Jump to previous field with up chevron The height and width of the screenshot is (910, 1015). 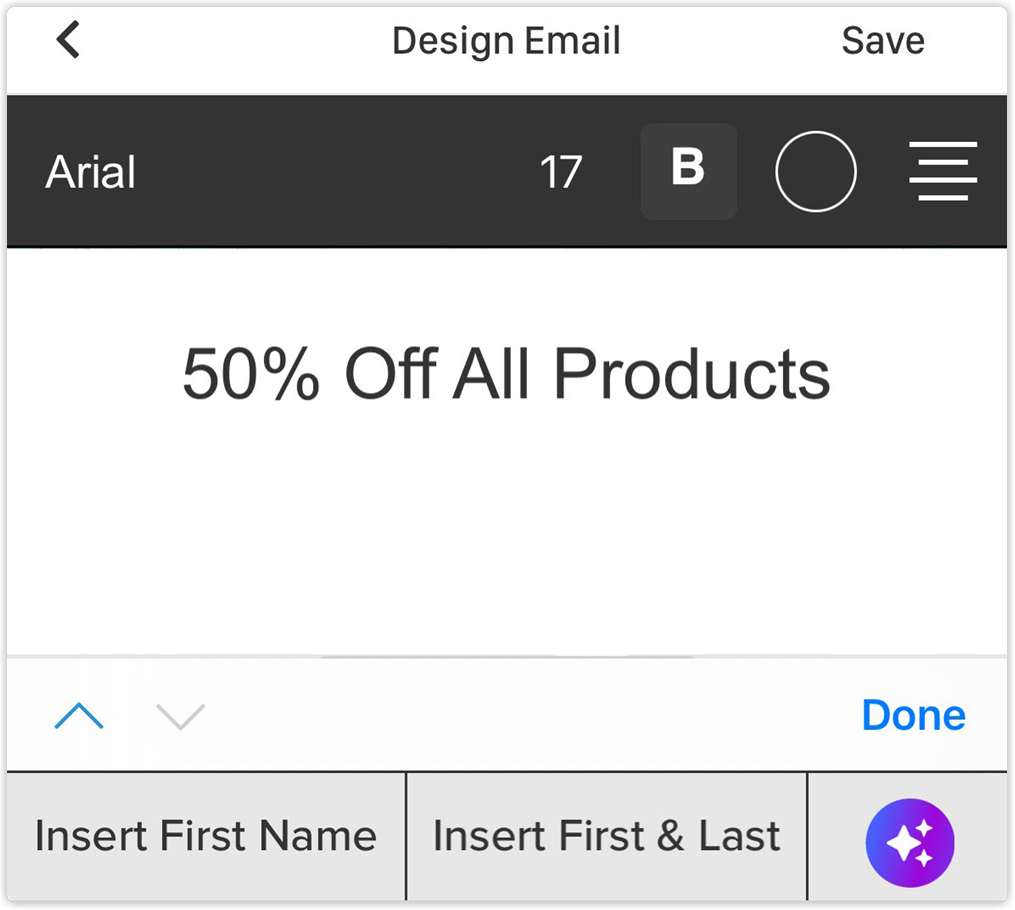pos(79,716)
